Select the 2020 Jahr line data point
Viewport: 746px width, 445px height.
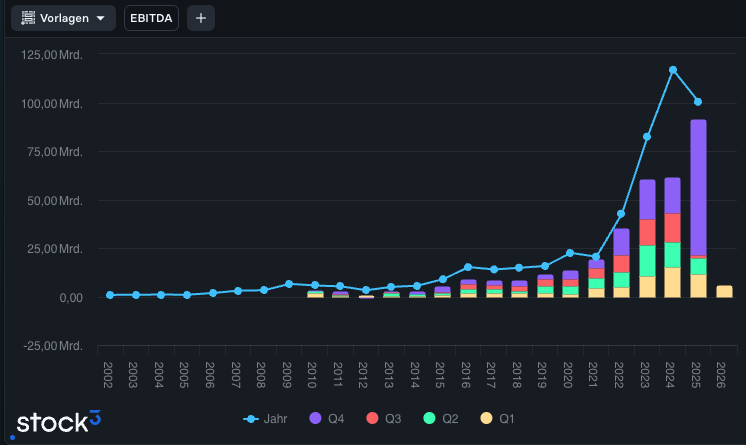pyautogui.click(x=570, y=253)
